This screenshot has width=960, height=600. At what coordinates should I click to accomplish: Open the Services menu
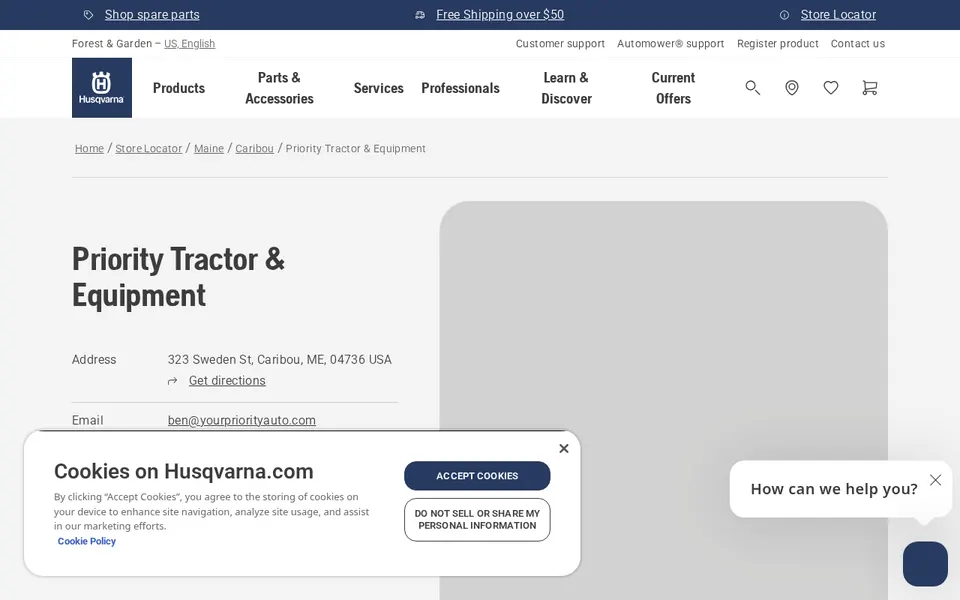(378, 88)
